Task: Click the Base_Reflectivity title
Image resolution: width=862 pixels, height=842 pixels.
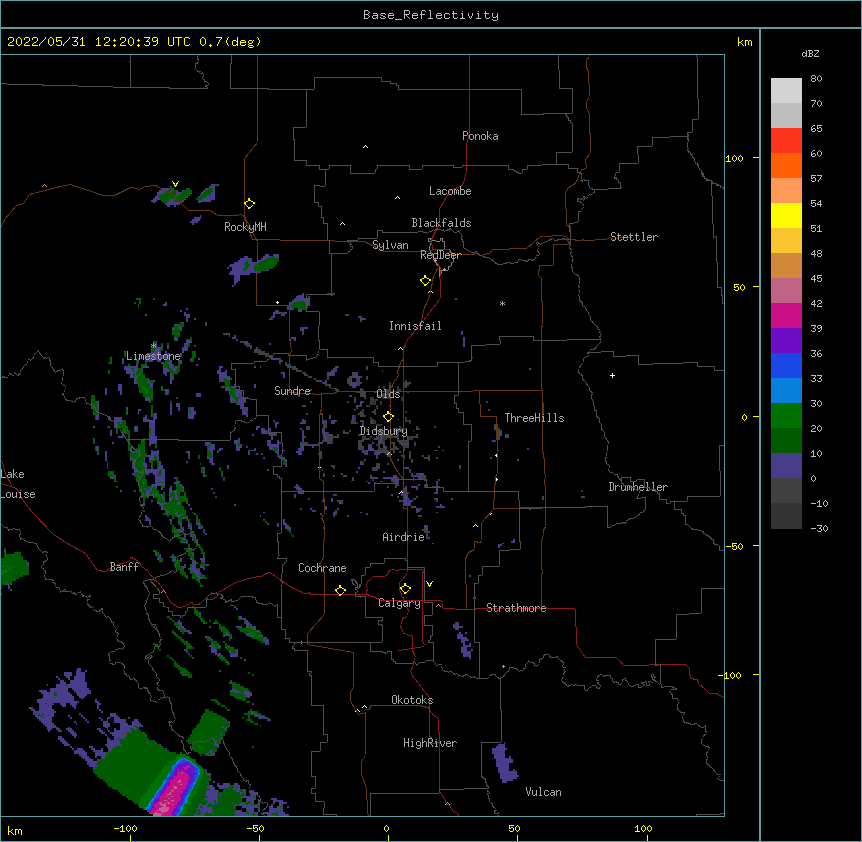Action: [x=431, y=15]
